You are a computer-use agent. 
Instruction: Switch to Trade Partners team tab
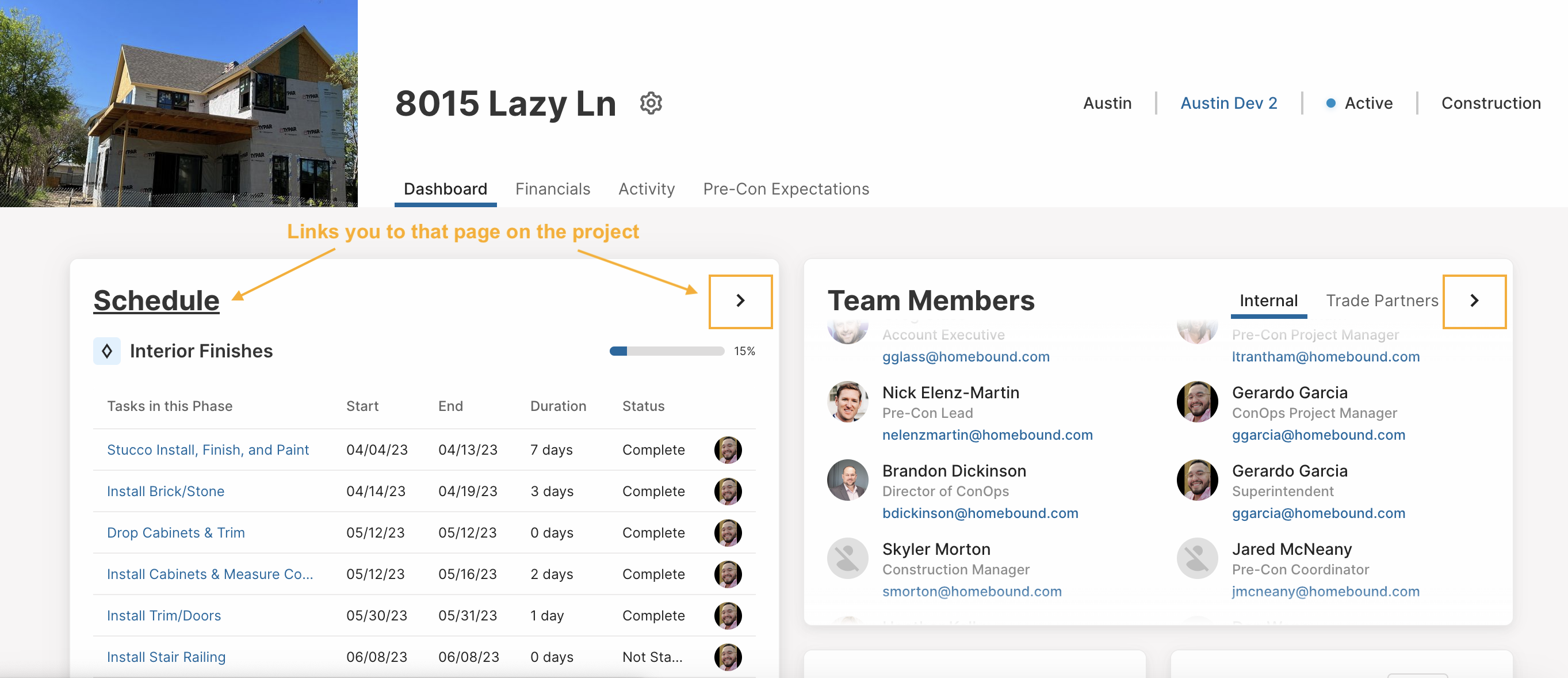click(x=1382, y=301)
